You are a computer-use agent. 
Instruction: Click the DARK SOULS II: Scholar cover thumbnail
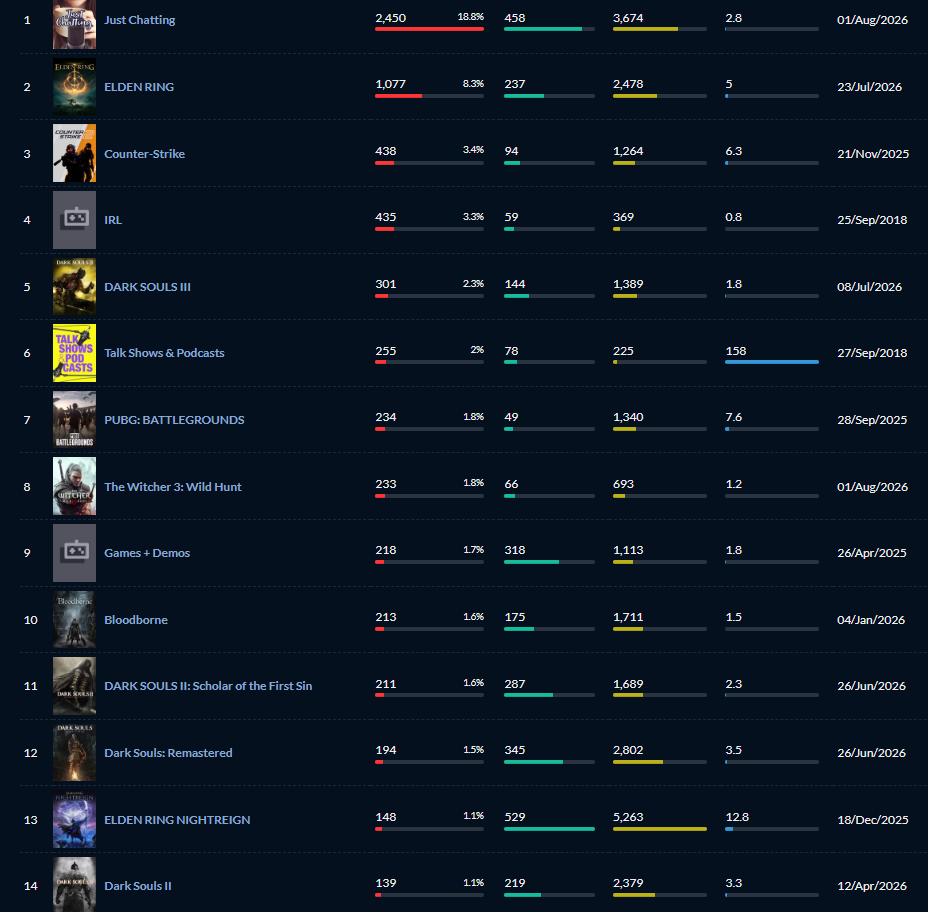74,686
